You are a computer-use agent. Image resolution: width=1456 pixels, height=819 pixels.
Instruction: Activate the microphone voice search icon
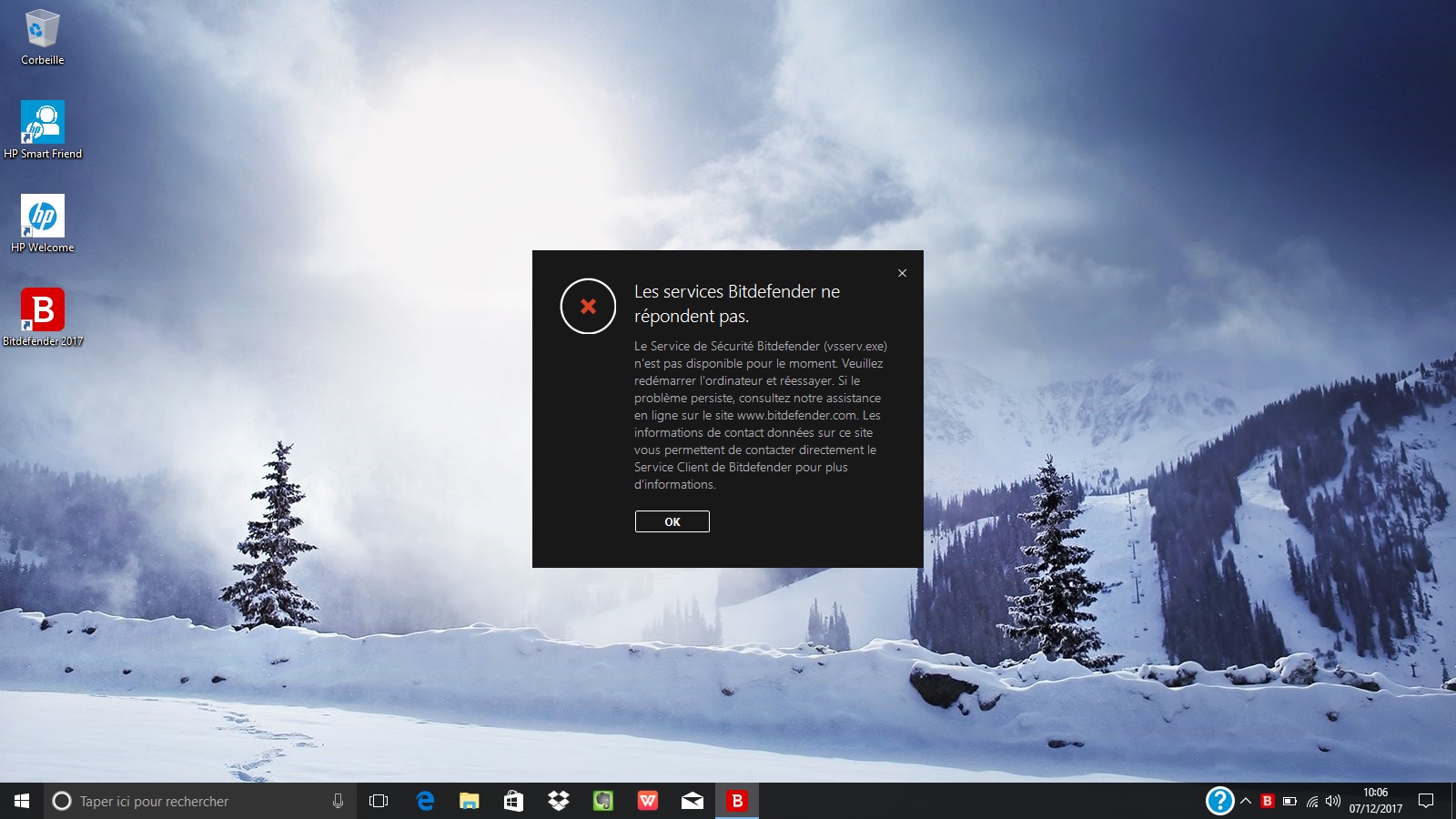(x=338, y=801)
